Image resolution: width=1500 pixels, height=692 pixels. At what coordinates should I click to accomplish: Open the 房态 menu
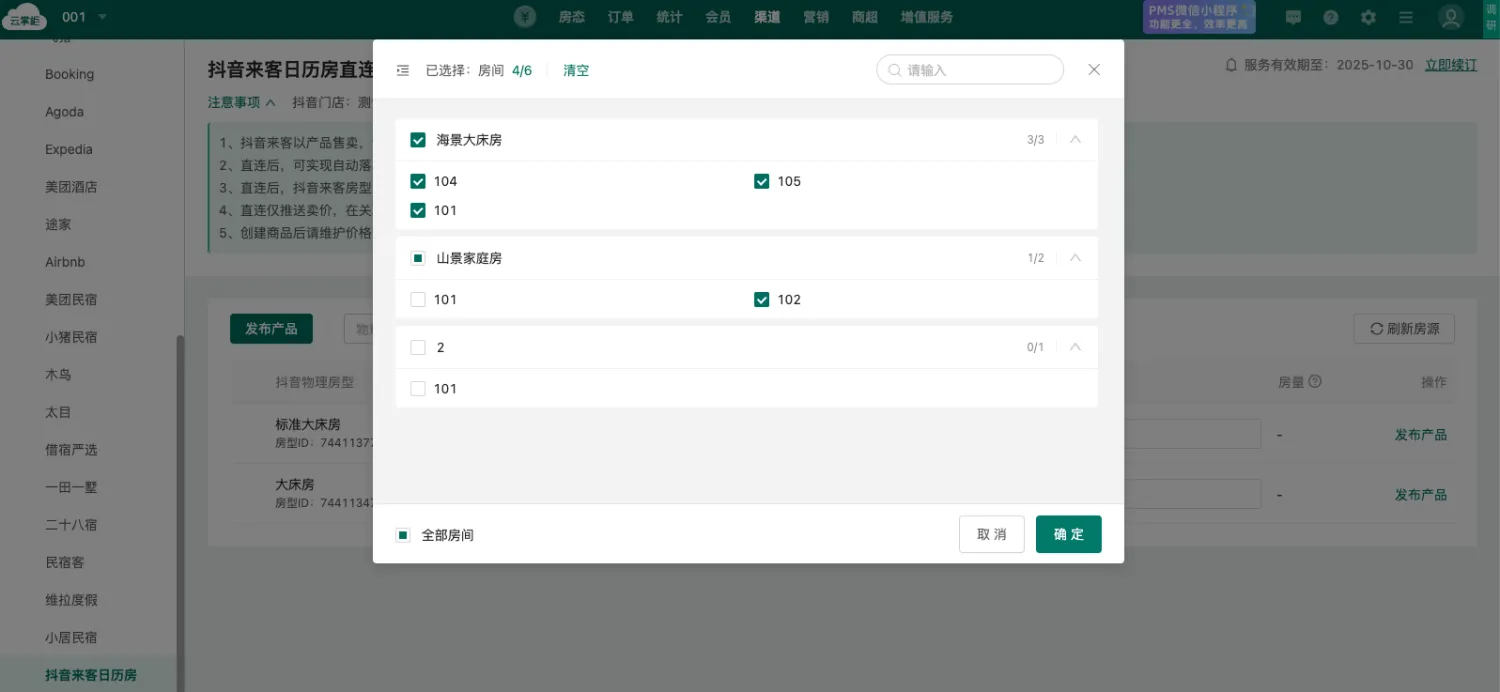(x=572, y=17)
